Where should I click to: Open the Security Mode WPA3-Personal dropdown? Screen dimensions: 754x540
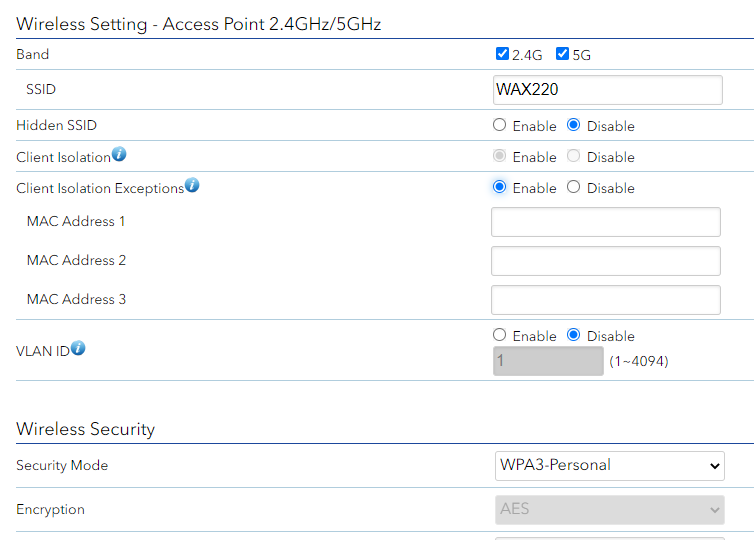(x=609, y=465)
